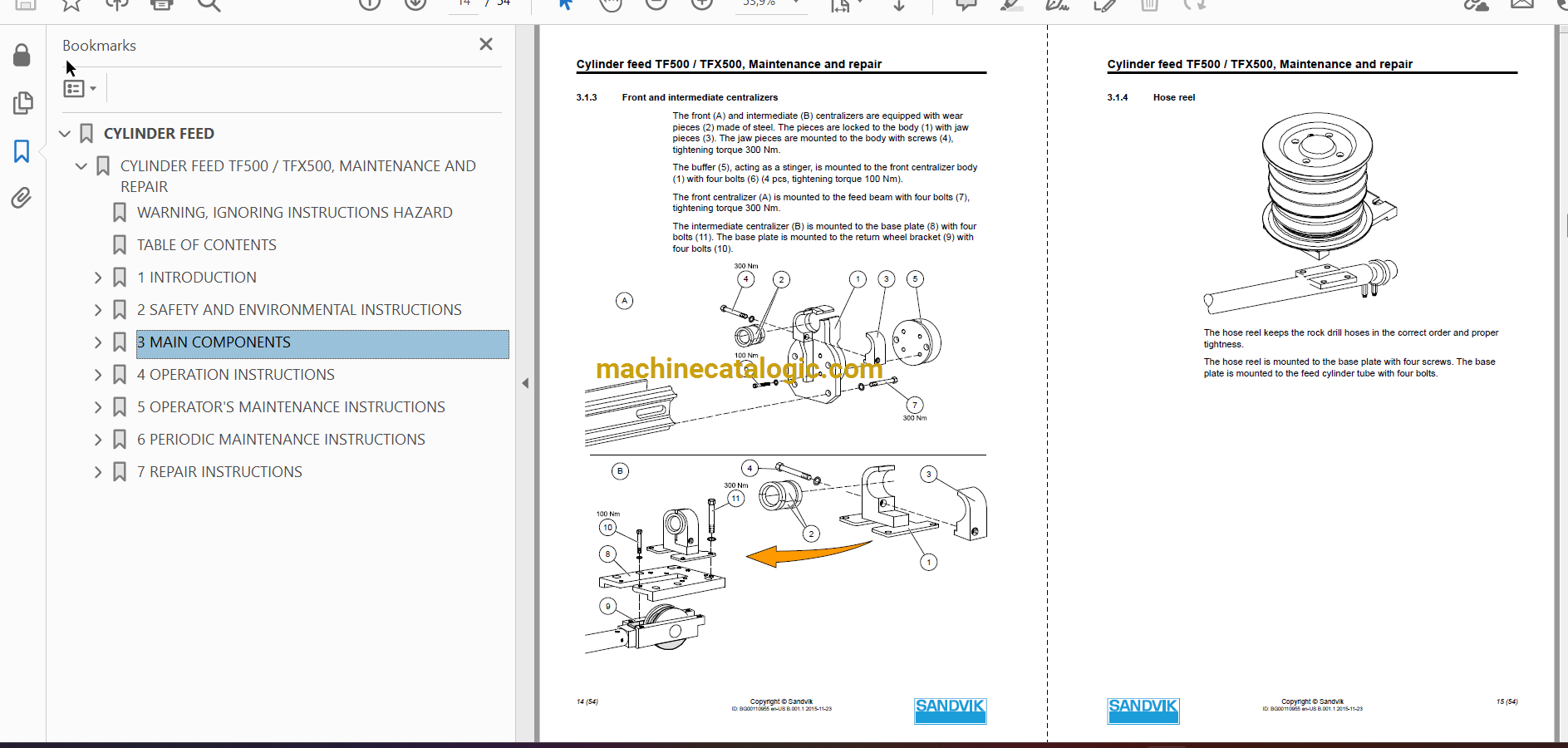
Task: Toggle the bookmarks panel icon in the sidebar
Action: [x=22, y=150]
